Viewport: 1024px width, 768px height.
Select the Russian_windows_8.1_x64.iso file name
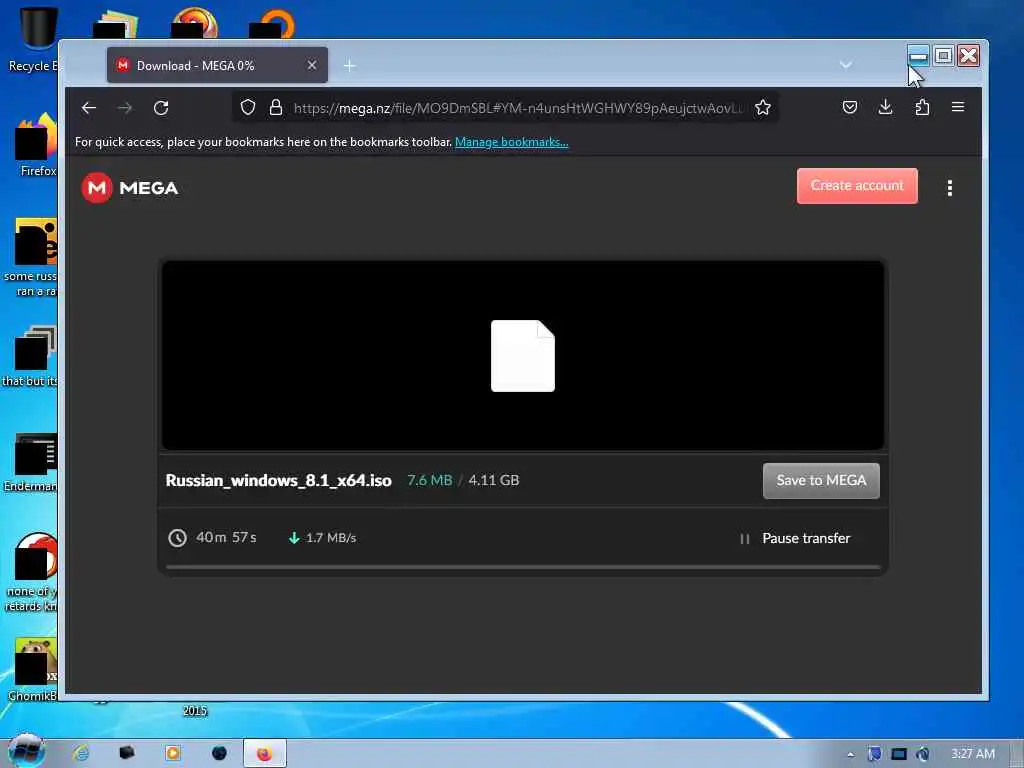278,481
